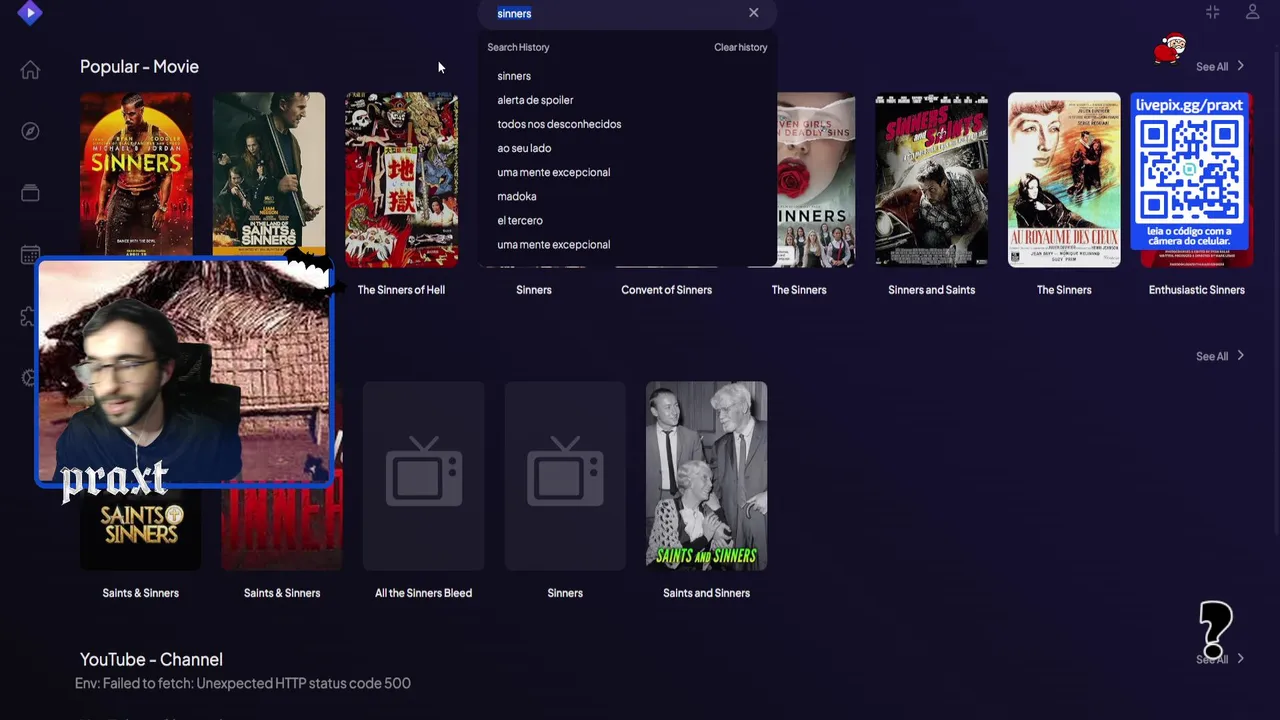The image size is (1280, 720).
Task: Go to the Board home icon
Action: [30, 70]
